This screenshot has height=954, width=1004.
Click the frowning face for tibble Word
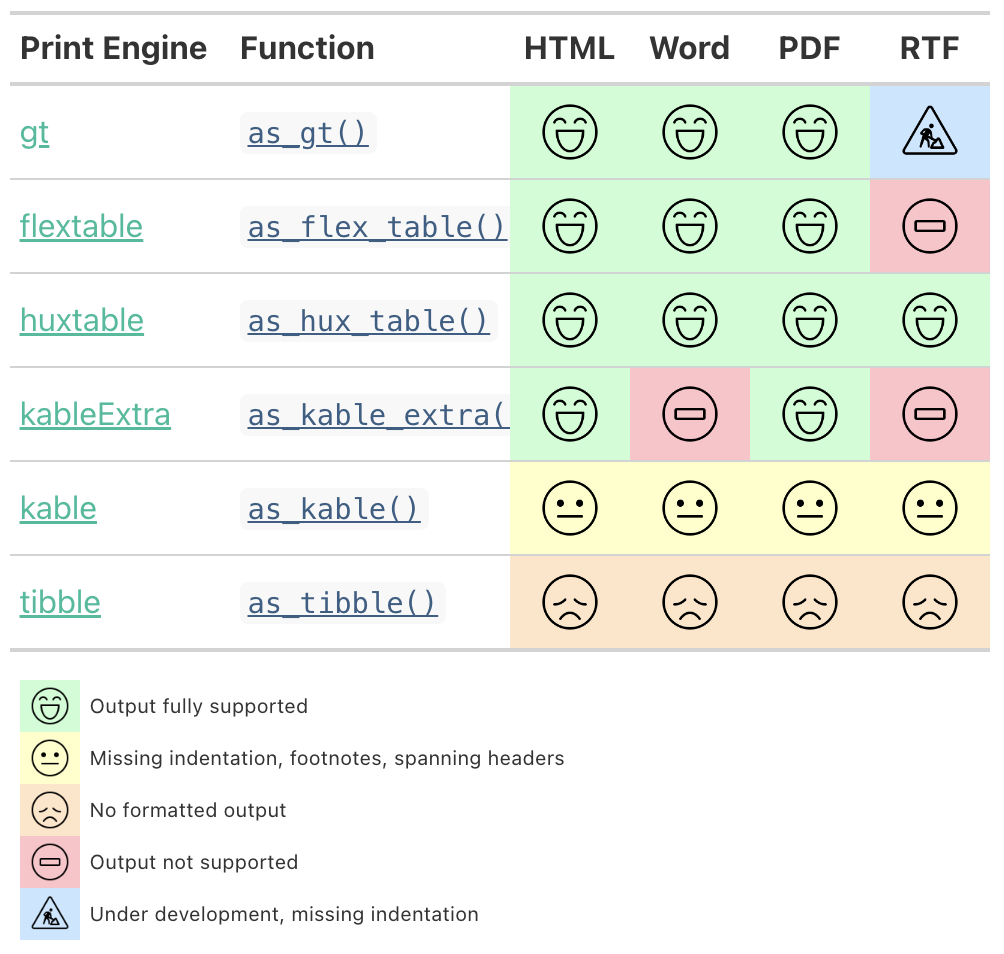(x=690, y=603)
